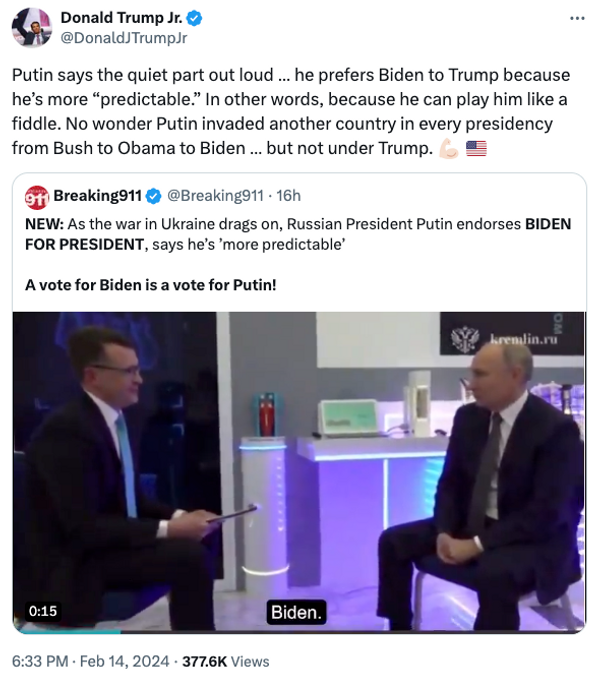
Task: Open the quoted tweet's 16h timestamp
Action: coord(288,196)
